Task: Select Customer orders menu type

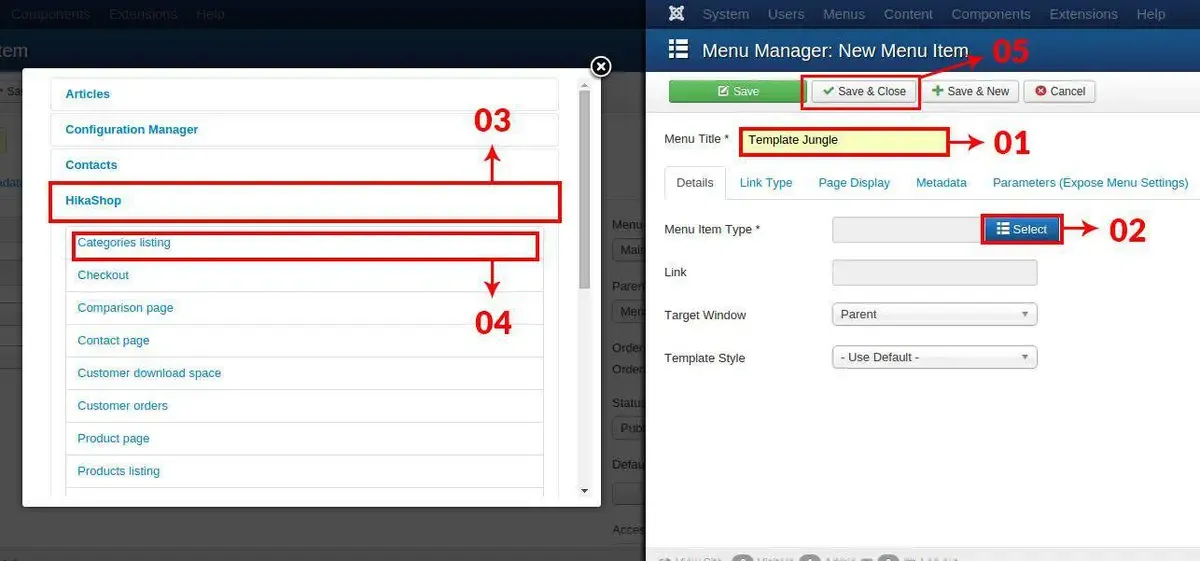Action: click(304, 406)
